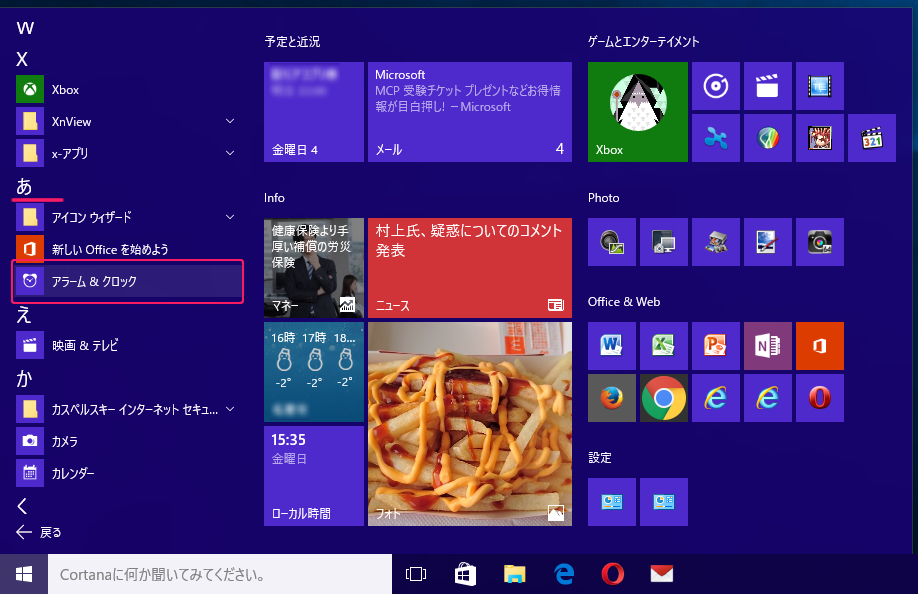Image resolution: width=918 pixels, height=594 pixels.
Task: Open the black camera app tile
Action: click(820, 242)
